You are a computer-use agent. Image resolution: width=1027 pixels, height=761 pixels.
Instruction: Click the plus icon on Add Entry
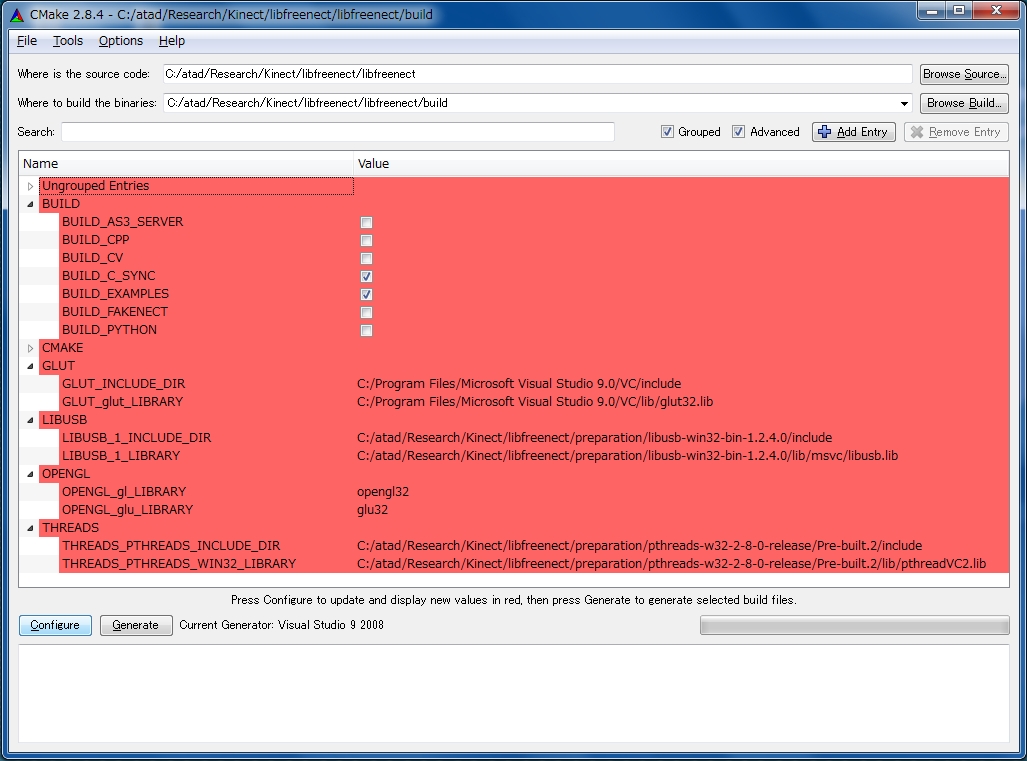825,132
